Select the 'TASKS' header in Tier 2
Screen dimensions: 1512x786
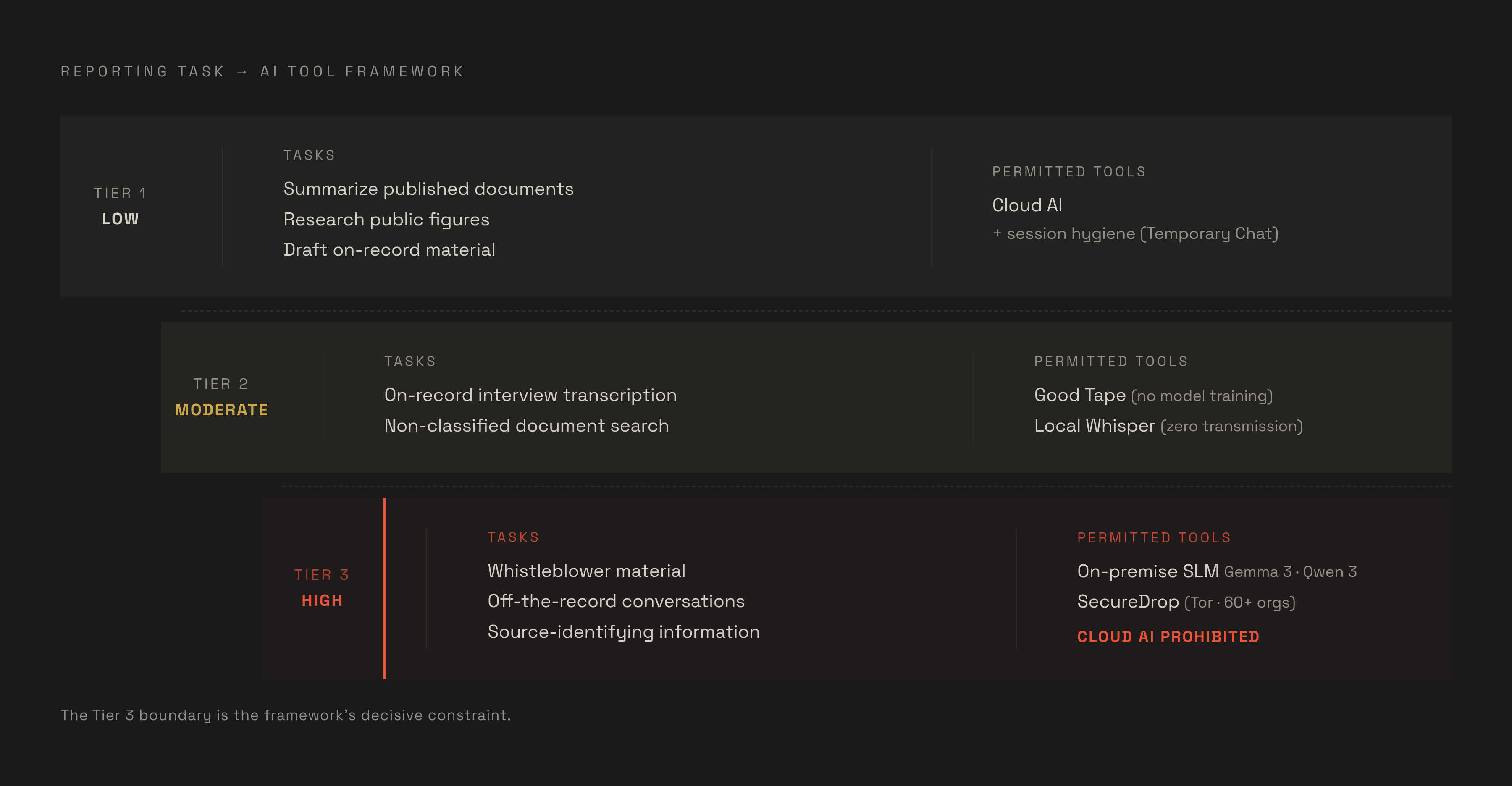click(x=410, y=362)
